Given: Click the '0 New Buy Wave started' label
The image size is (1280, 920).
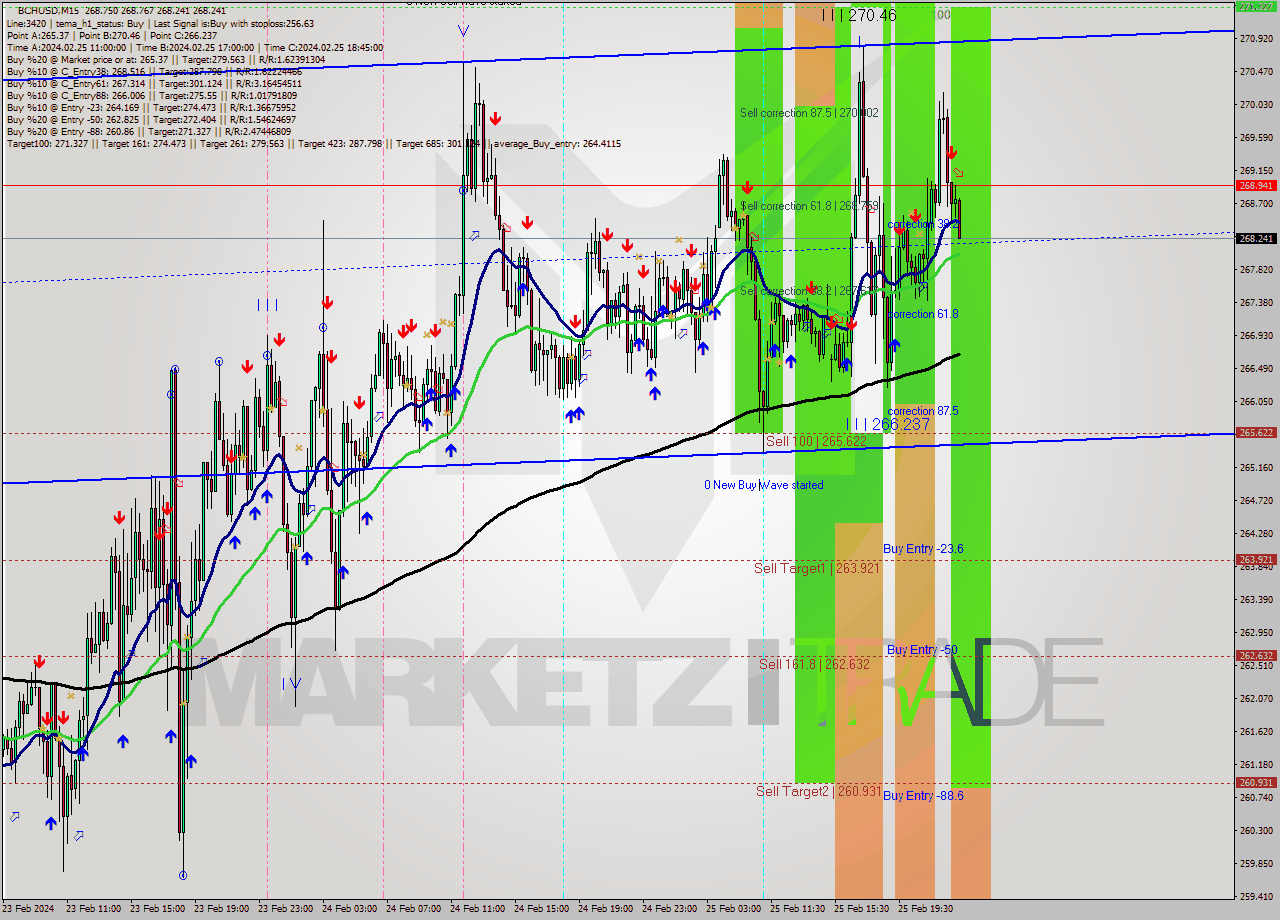Looking at the screenshot, I should 764,485.
